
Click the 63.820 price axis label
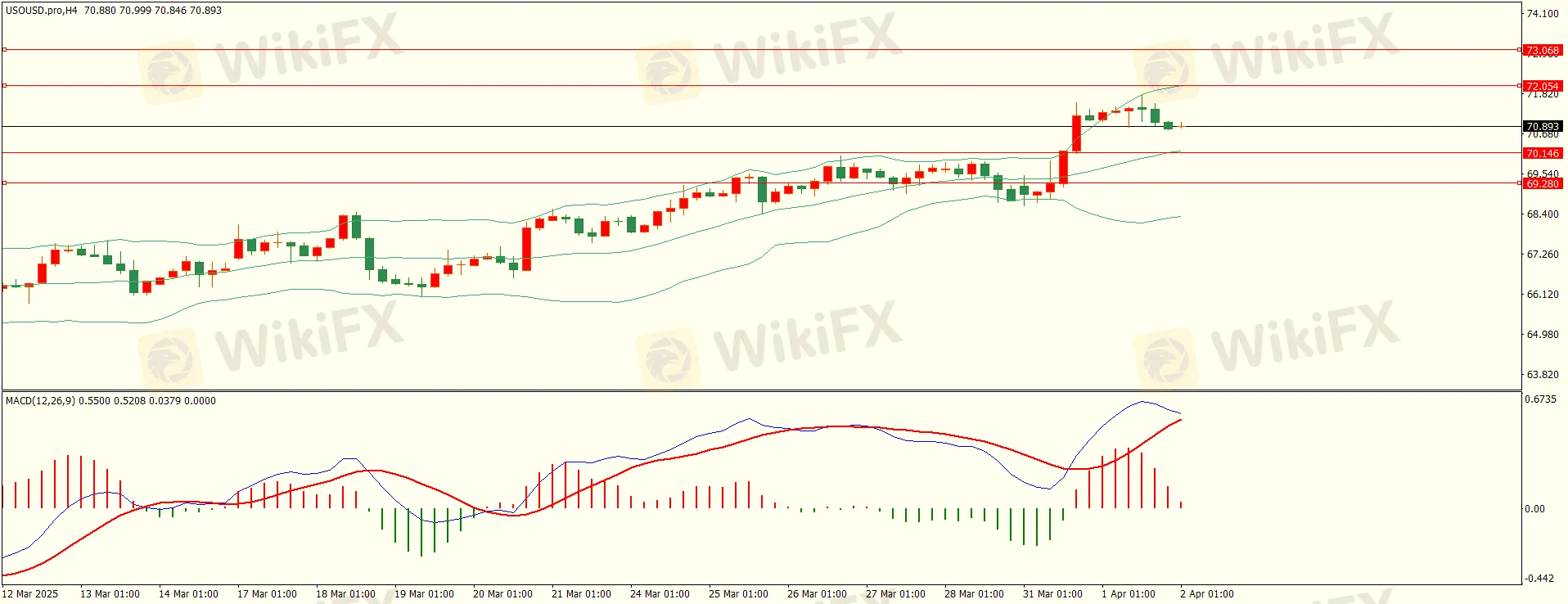click(1543, 375)
